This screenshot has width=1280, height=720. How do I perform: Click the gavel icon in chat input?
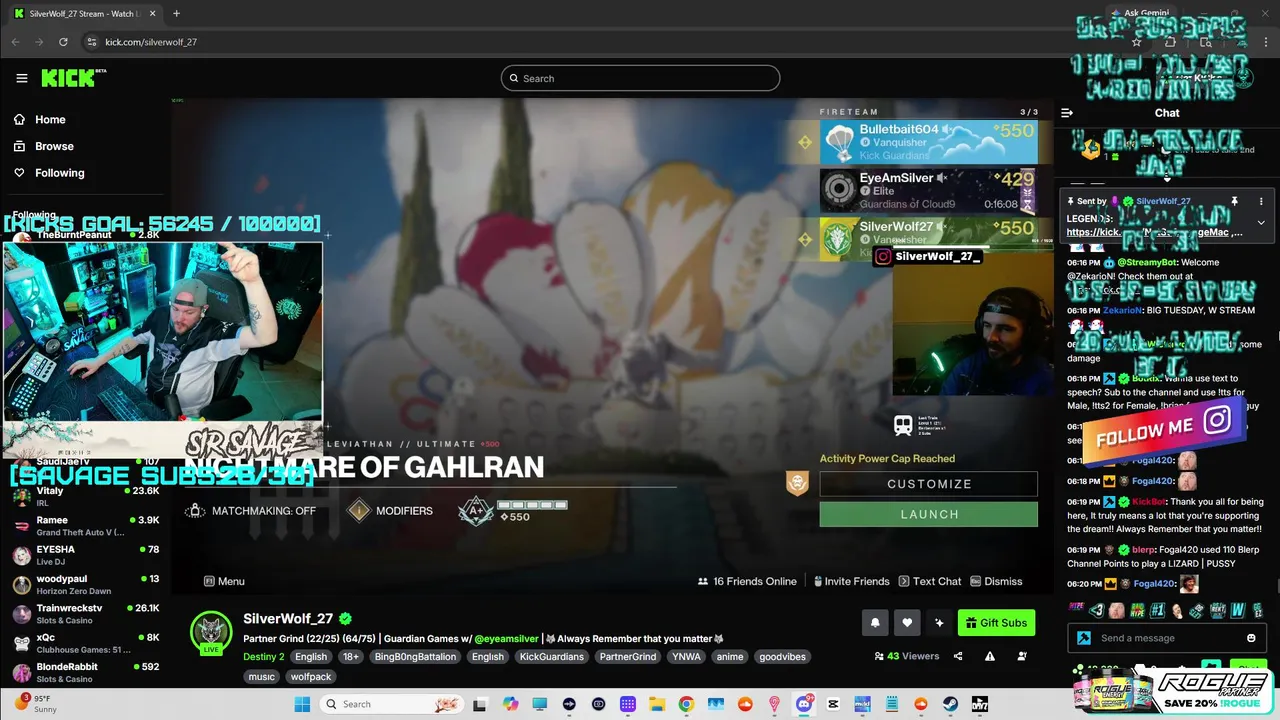pos(1083,638)
